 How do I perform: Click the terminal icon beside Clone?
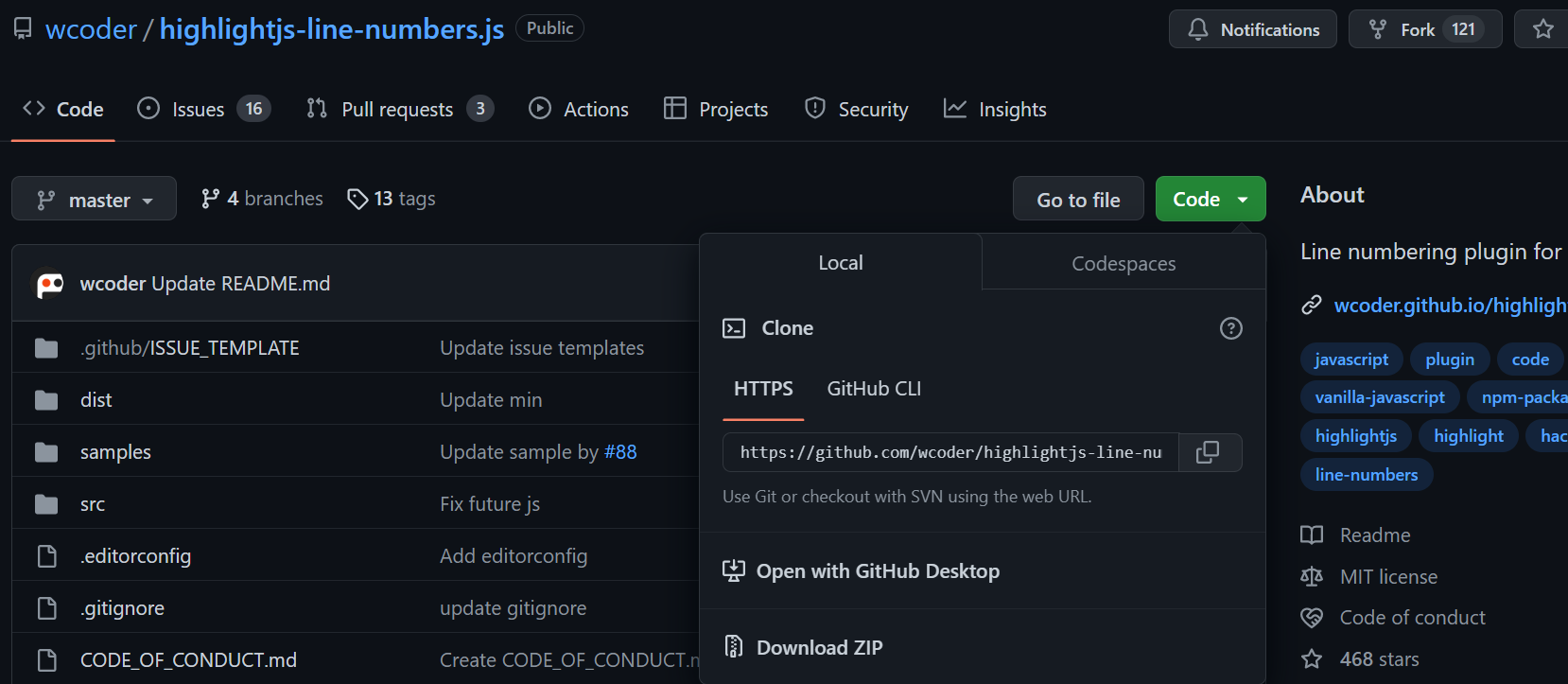734,328
